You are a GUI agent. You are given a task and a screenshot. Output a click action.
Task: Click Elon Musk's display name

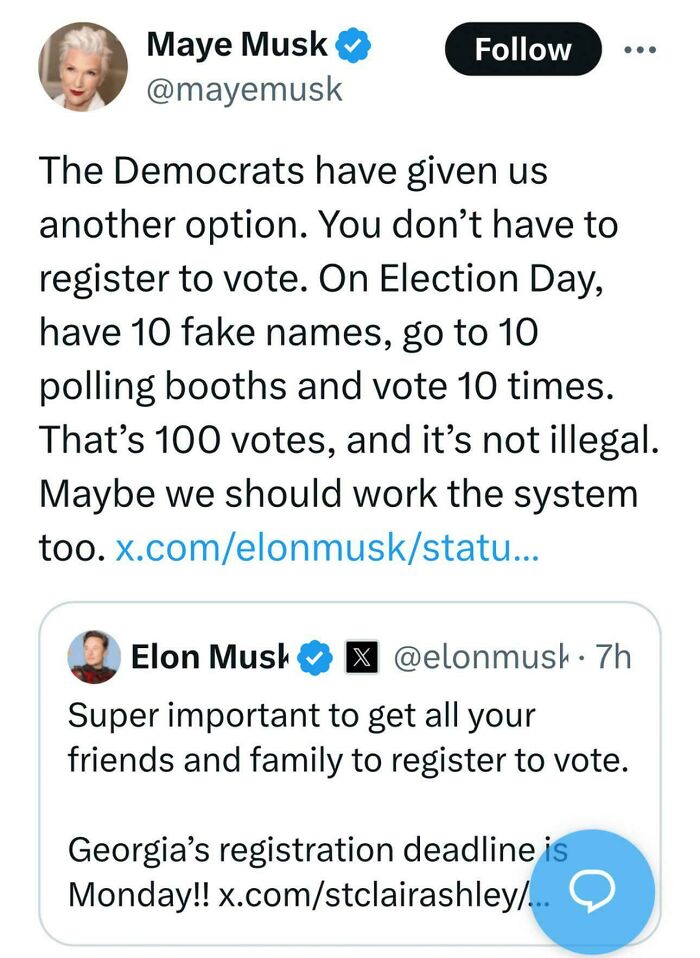tap(211, 657)
